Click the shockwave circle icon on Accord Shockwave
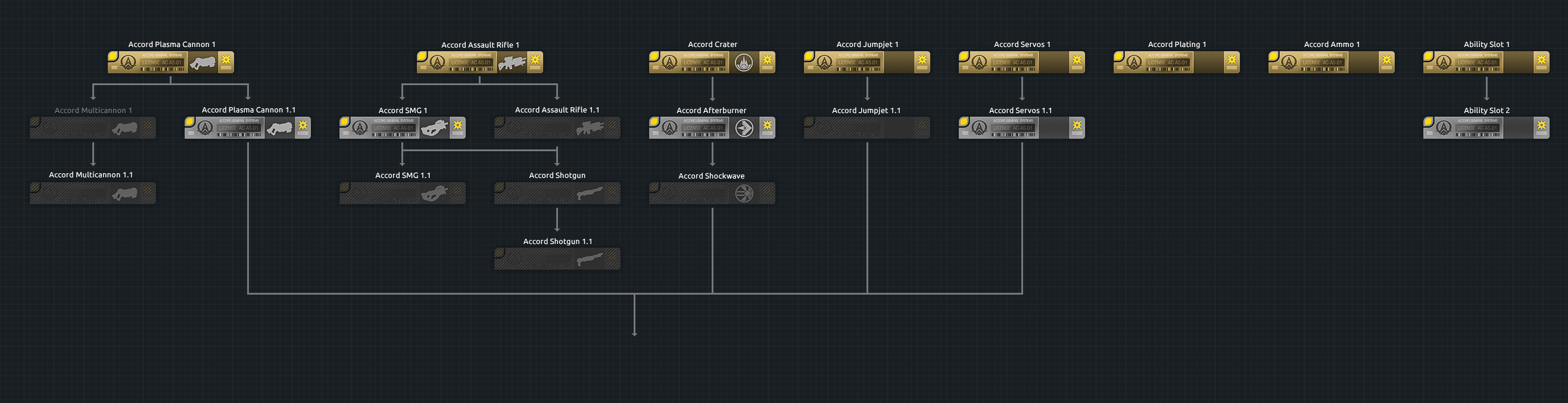1568x403 pixels. [744, 193]
